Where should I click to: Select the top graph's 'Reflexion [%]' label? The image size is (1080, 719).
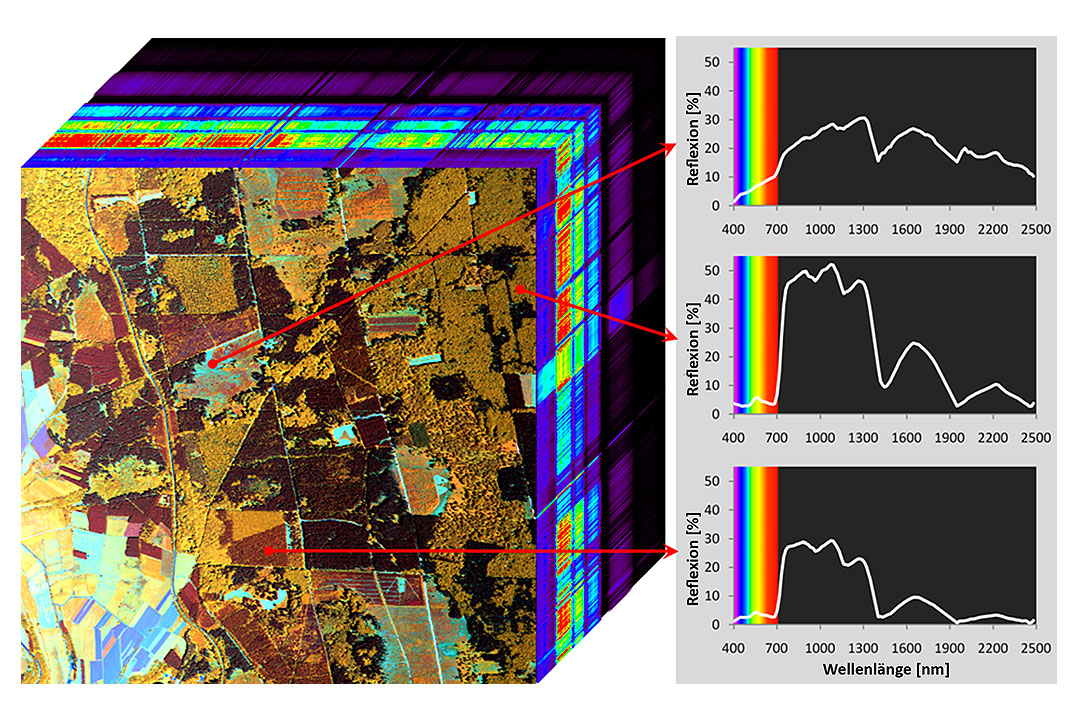pyautogui.click(x=692, y=142)
